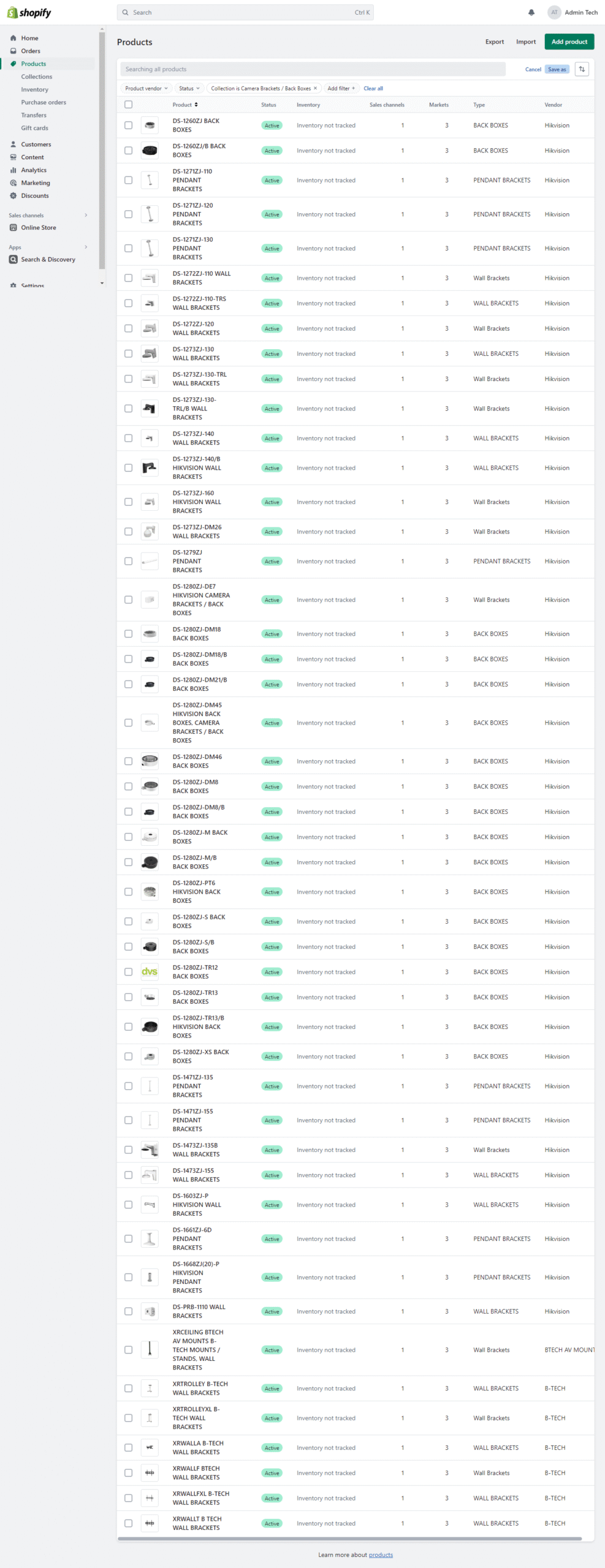
Task: Click the notifications bell icon
Action: (x=531, y=12)
